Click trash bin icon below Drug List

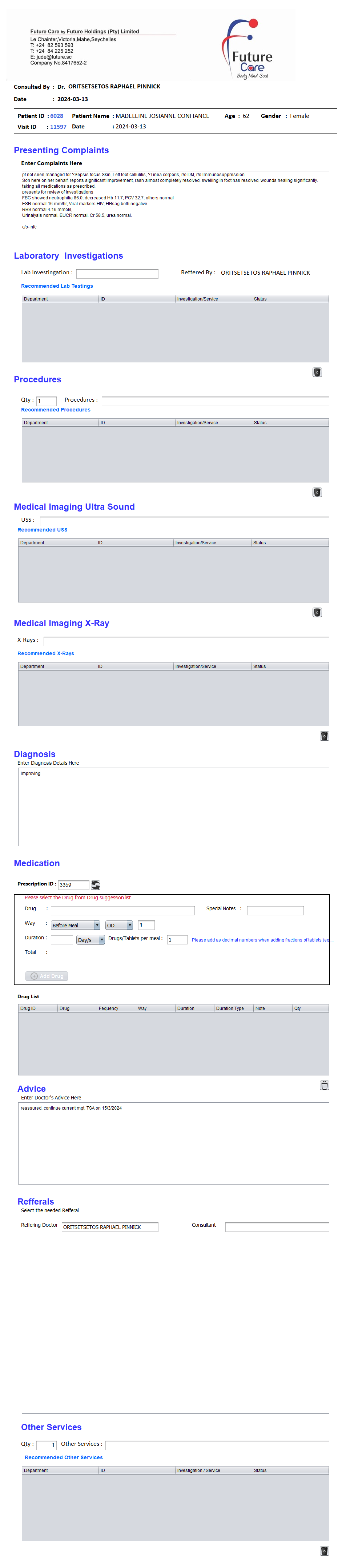pyautogui.click(x=324, y=1085)
